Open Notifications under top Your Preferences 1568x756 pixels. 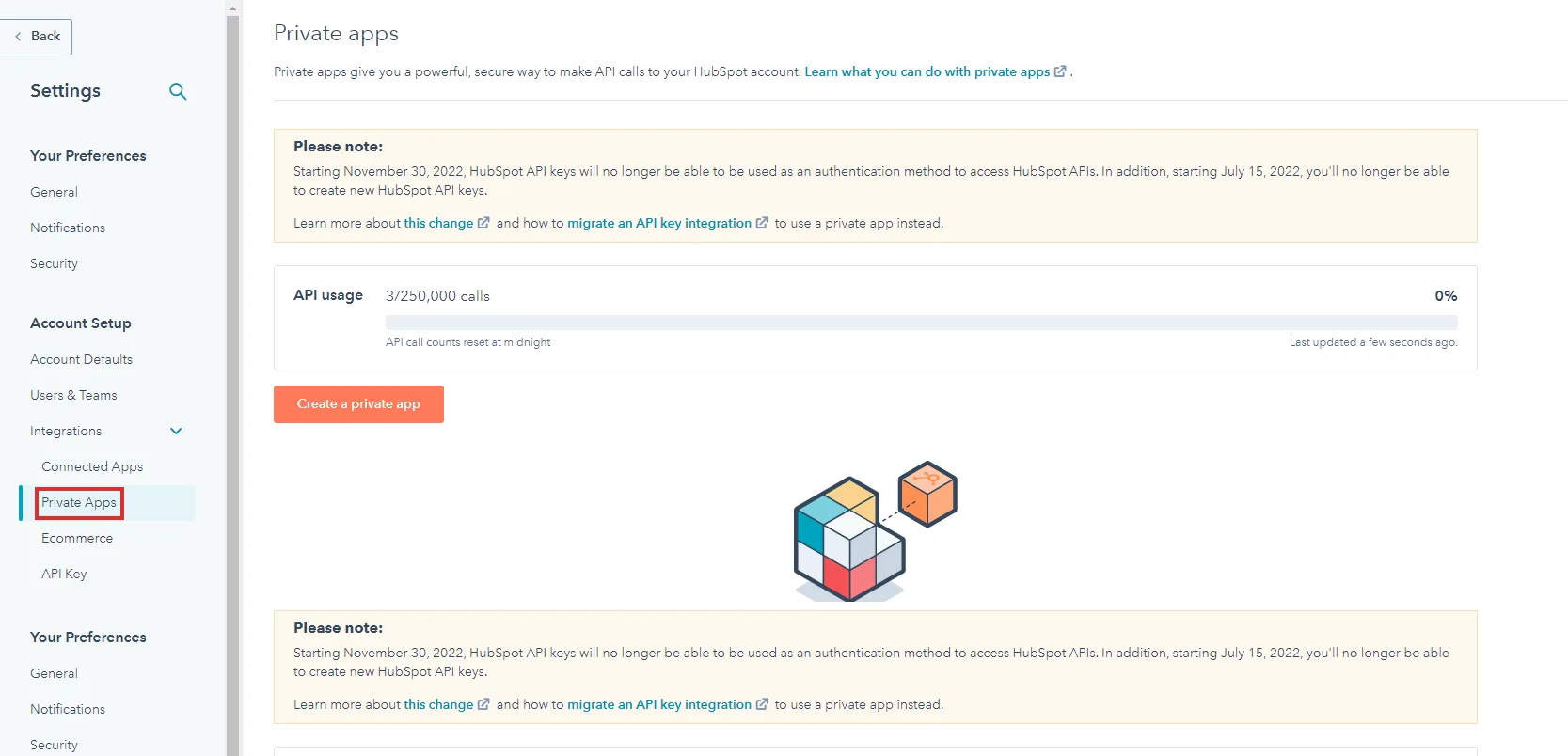click(x=68, y=228)
